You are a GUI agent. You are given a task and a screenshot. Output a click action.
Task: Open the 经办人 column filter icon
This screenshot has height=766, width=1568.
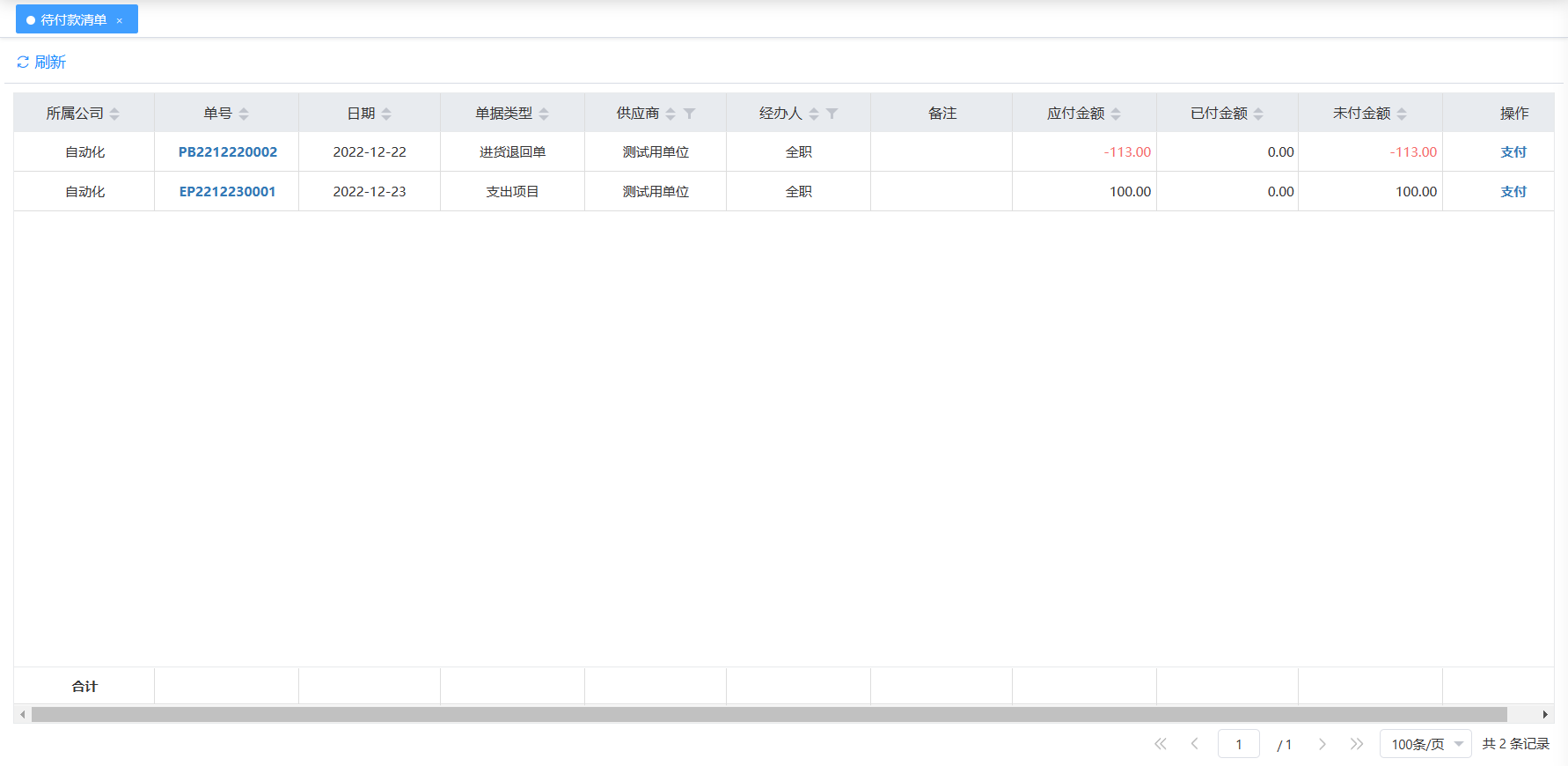pos(832,114)
